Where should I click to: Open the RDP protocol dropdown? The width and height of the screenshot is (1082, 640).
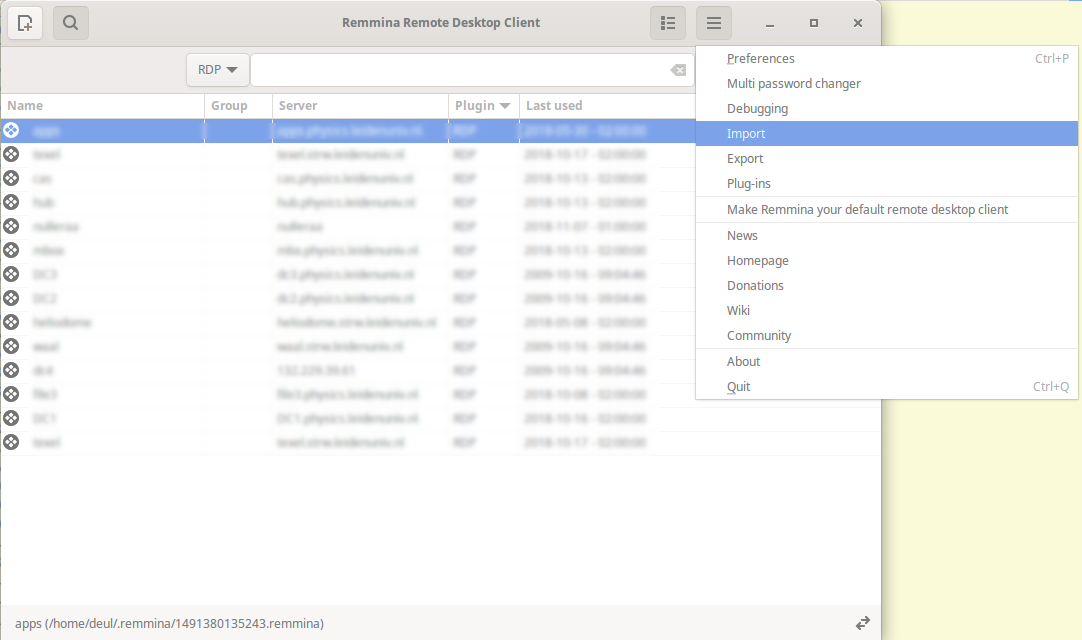pos(217,70)
